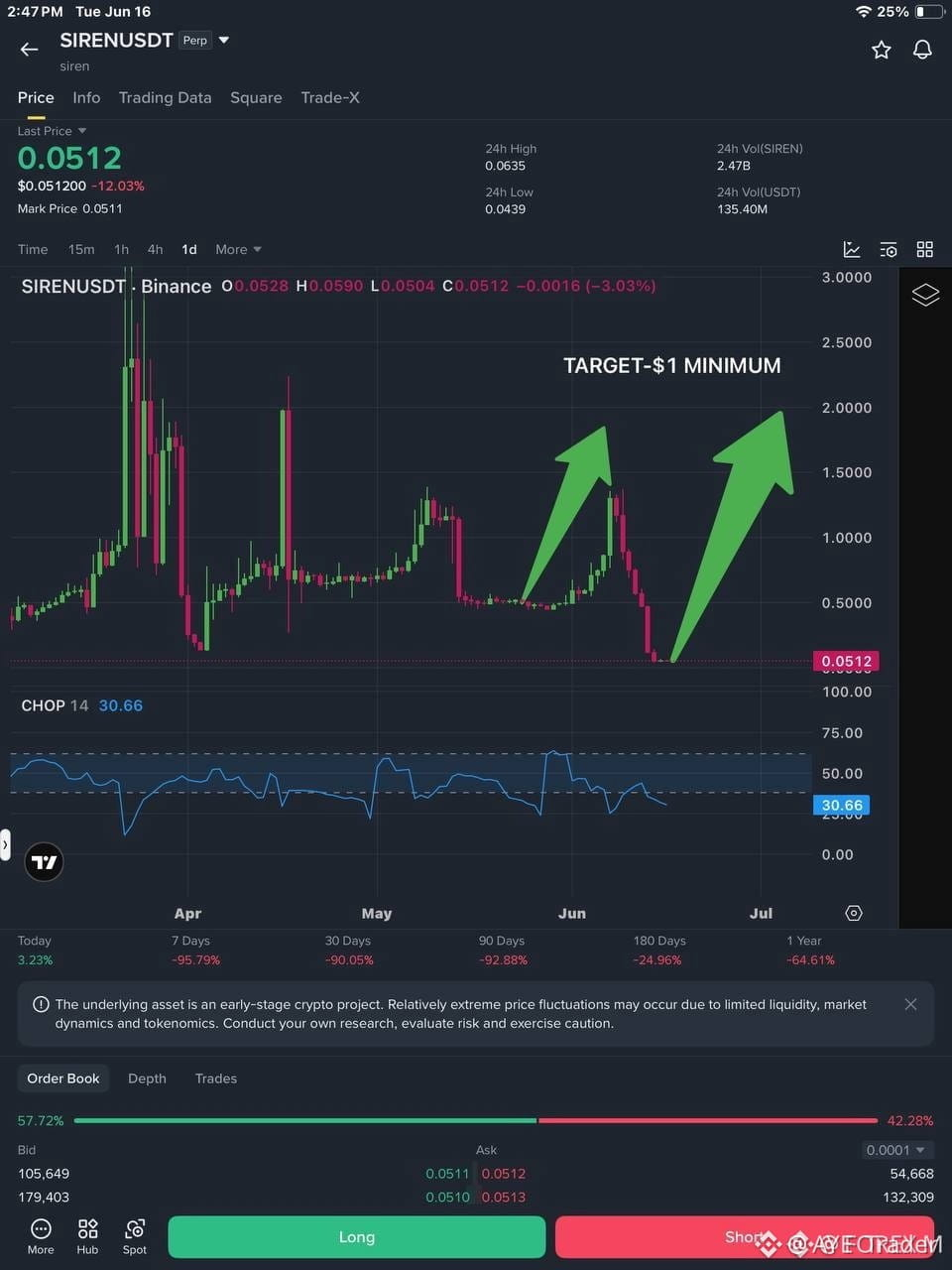Select the 7 Days performance range
952x1270 pixels.
(195, 950)
